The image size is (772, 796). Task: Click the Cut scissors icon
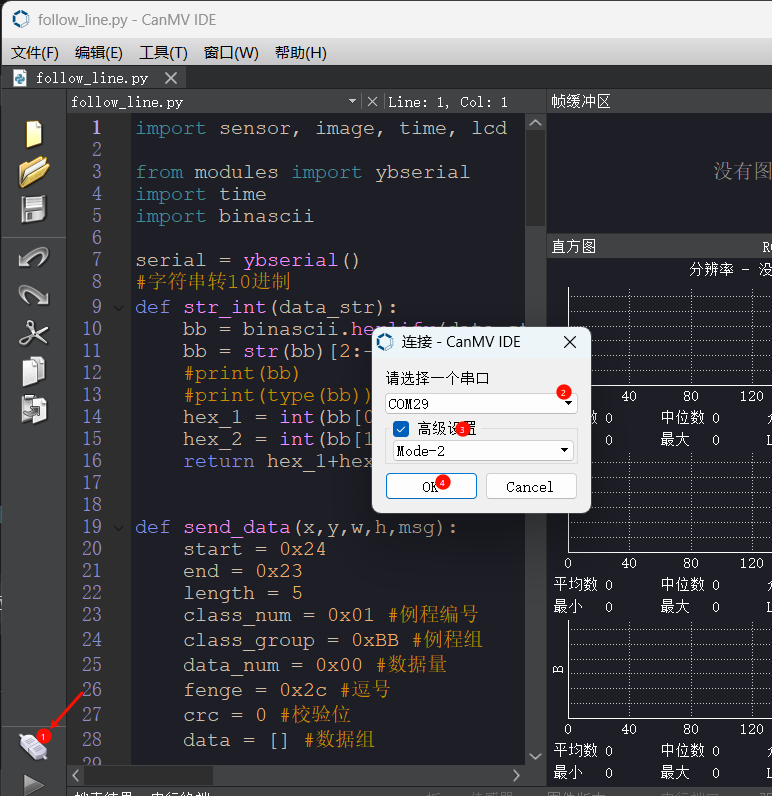coord(34,333)
